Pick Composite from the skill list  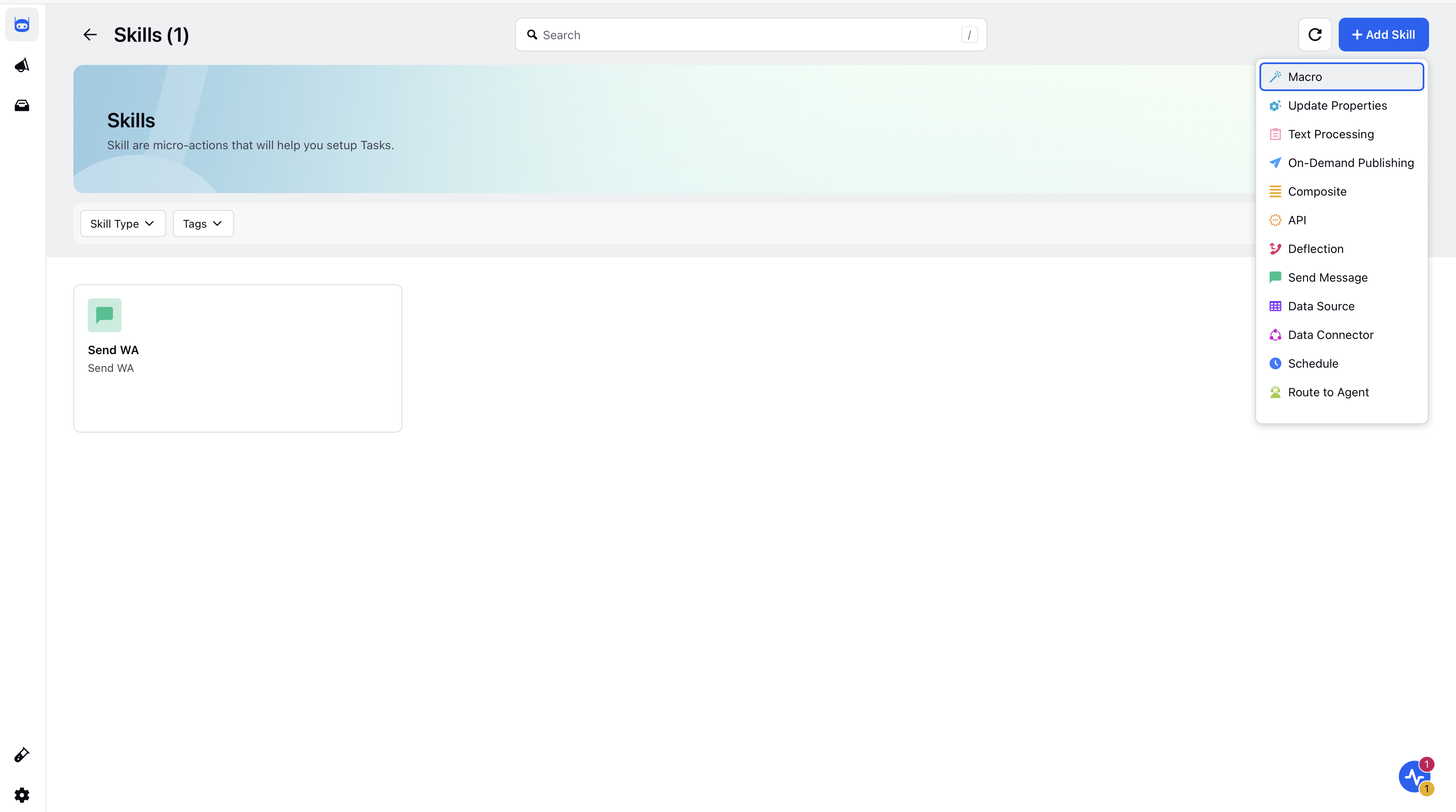point(1341,191)
